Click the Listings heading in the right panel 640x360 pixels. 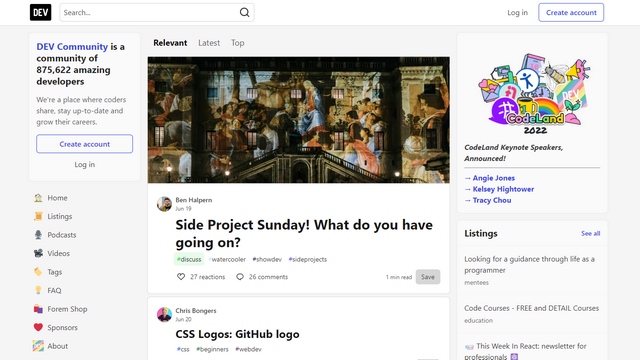[x=481, y=233]
